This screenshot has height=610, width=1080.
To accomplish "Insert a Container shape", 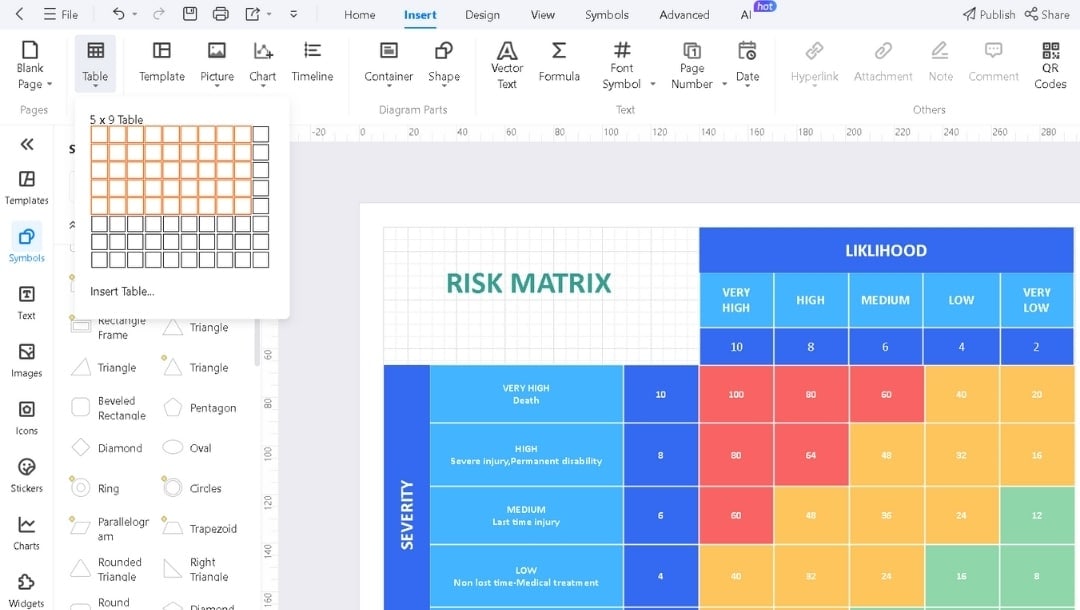I will coord(388,62).
